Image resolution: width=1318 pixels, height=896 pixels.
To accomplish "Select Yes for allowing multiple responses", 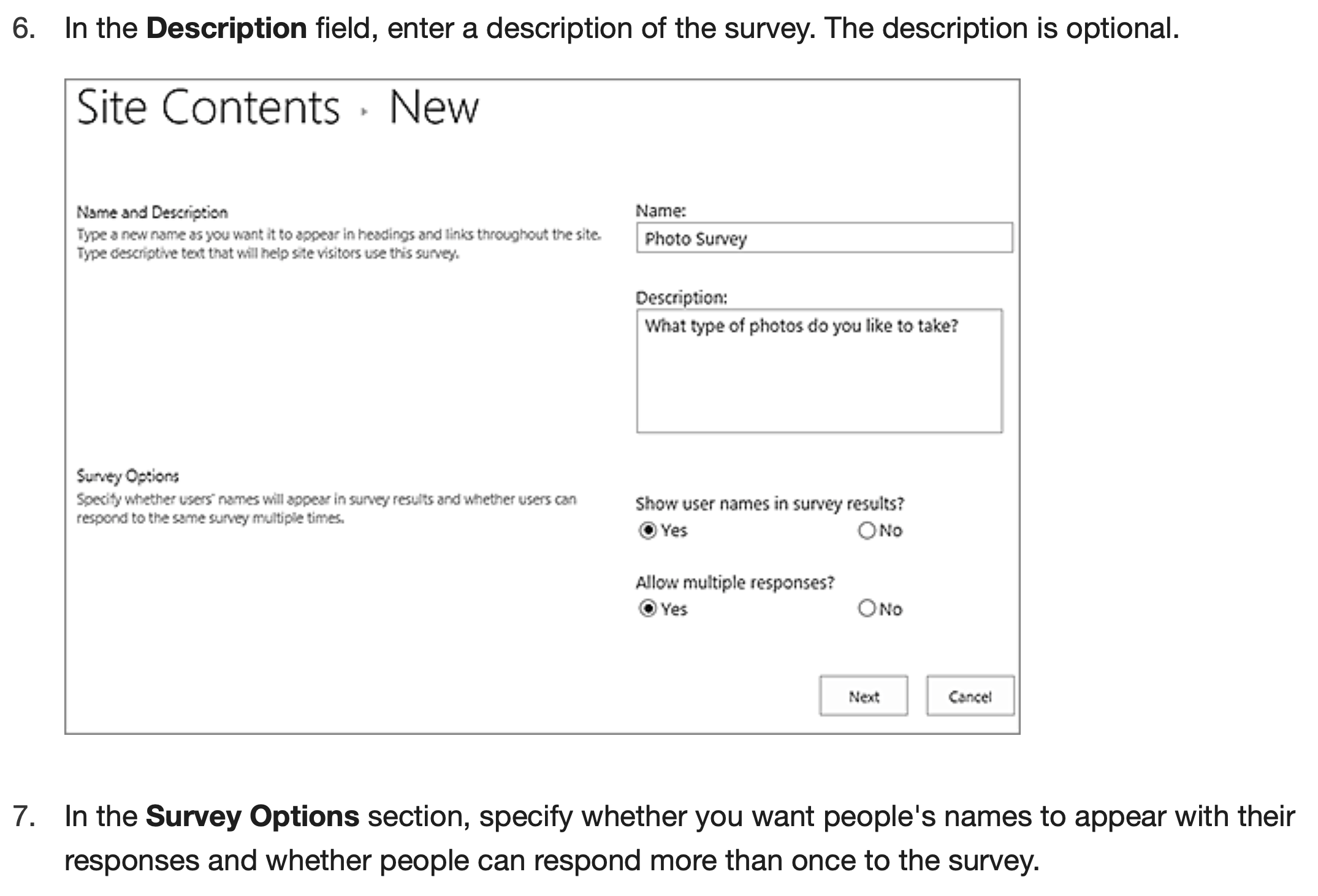I will 647,609.
